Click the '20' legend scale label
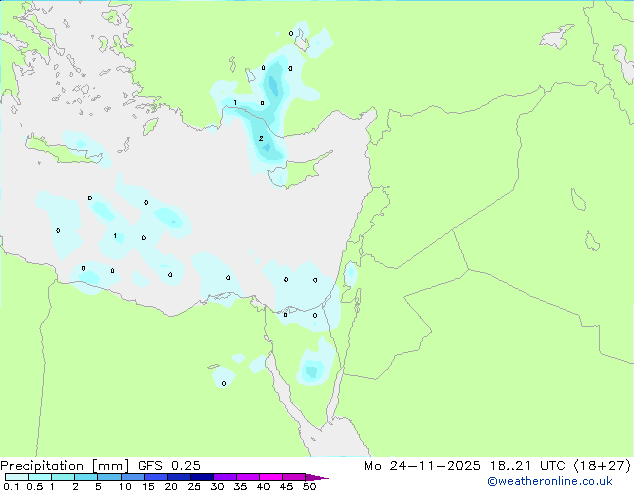Viewport: 634px width, 490px height. [x=171, y=486]
